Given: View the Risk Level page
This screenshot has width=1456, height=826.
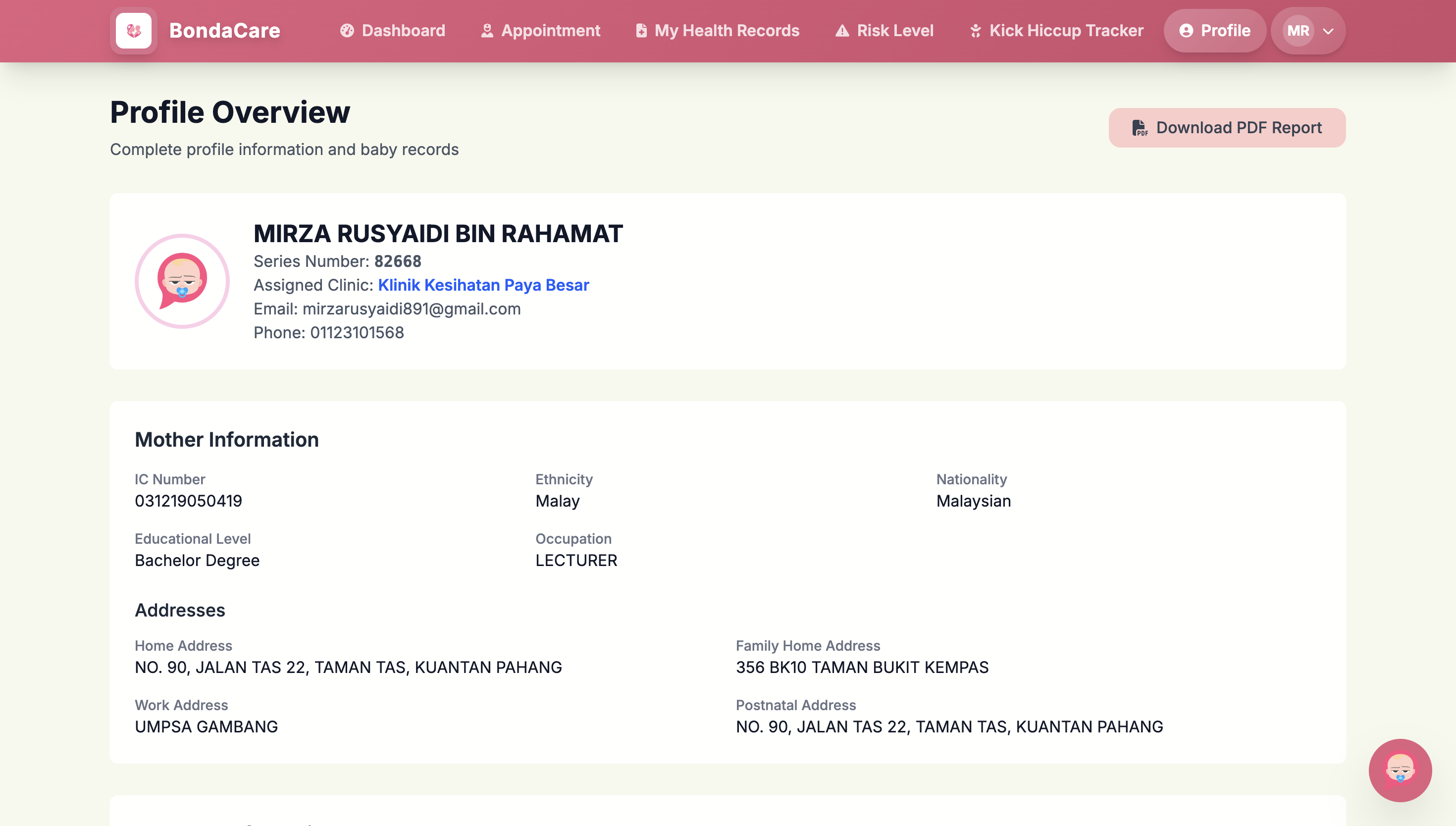Looking at the screenshot, I should (884, 31).
